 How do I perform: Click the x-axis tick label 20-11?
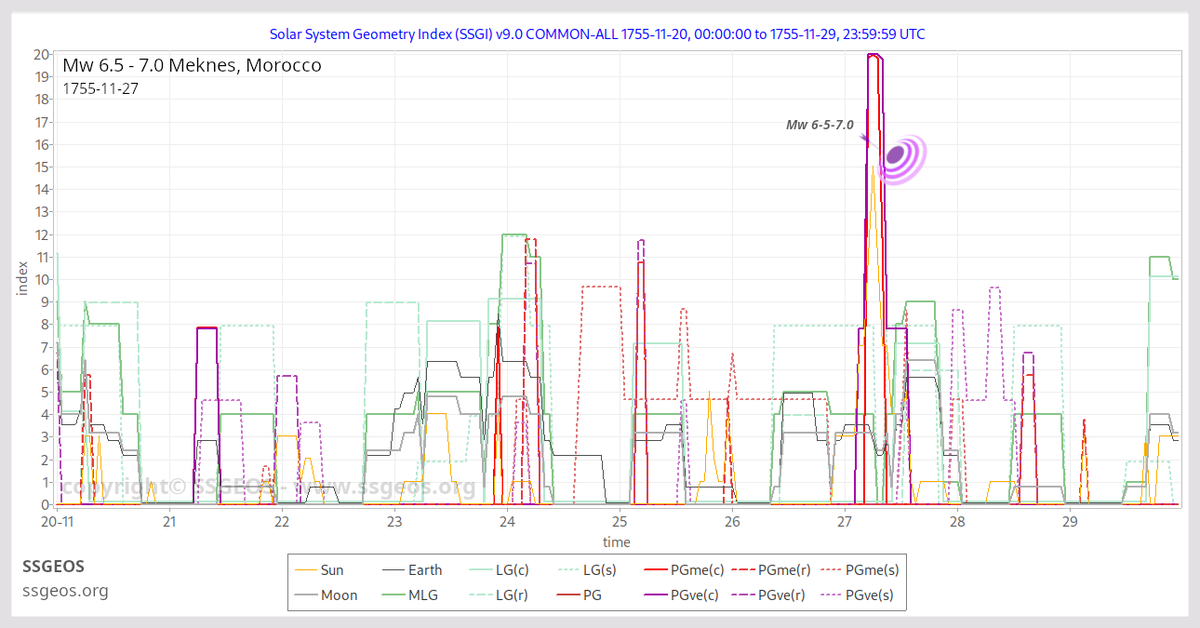56,521
